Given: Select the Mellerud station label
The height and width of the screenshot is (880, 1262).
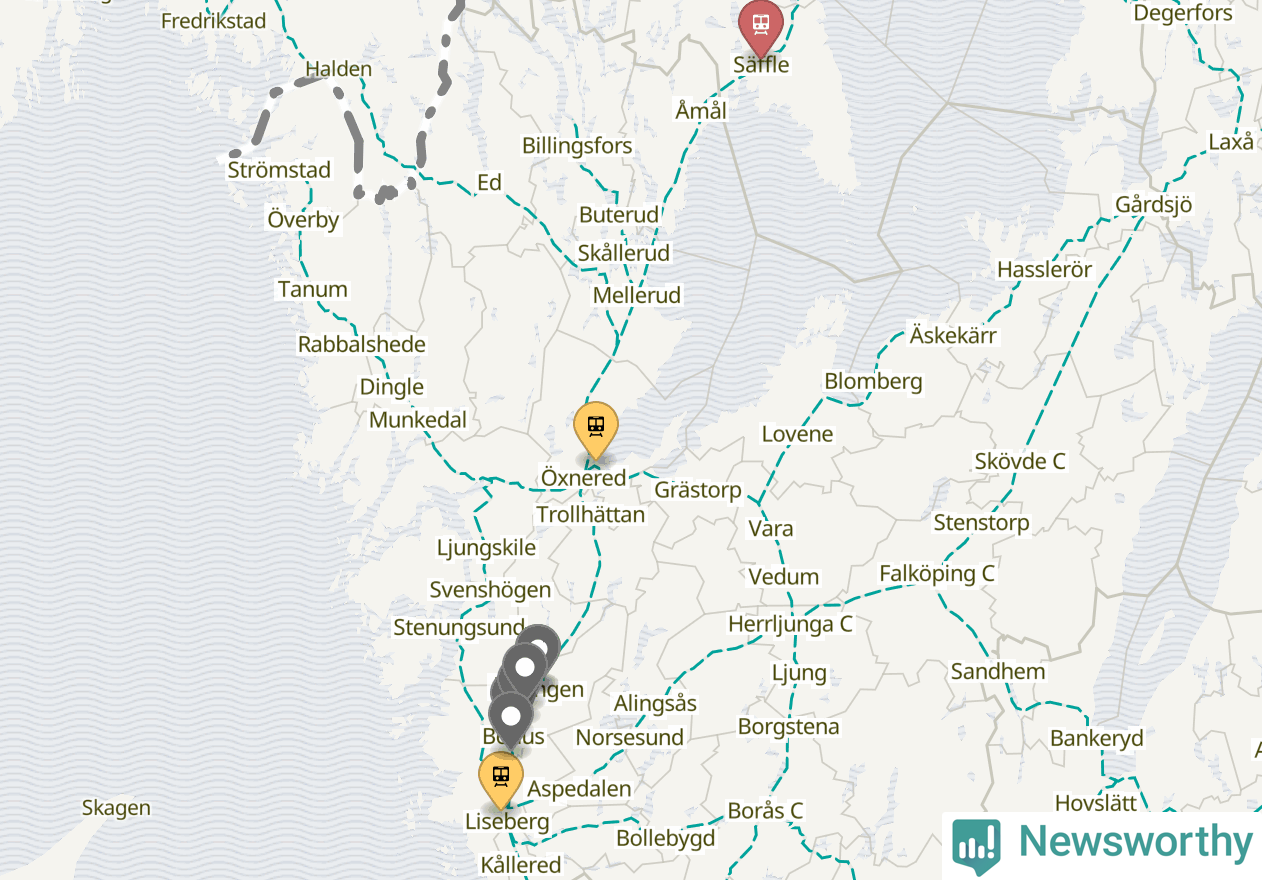Looking at the screenshot, I should click(637, 295).
